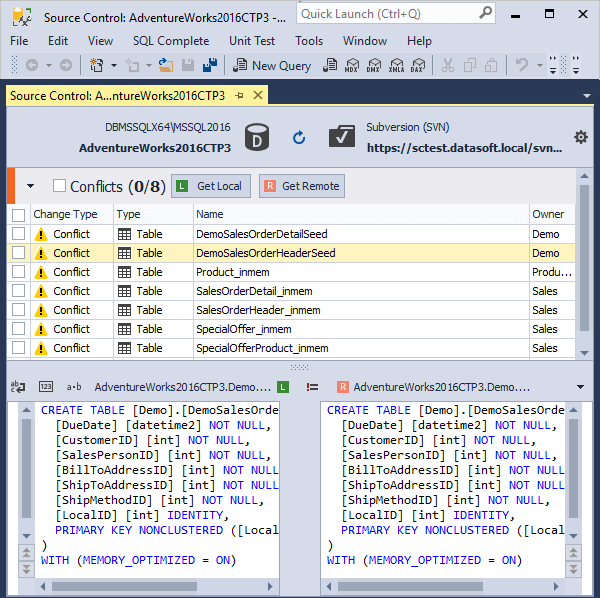
Task: Open the left toolbar overflow options
Action: click(553, 65)
